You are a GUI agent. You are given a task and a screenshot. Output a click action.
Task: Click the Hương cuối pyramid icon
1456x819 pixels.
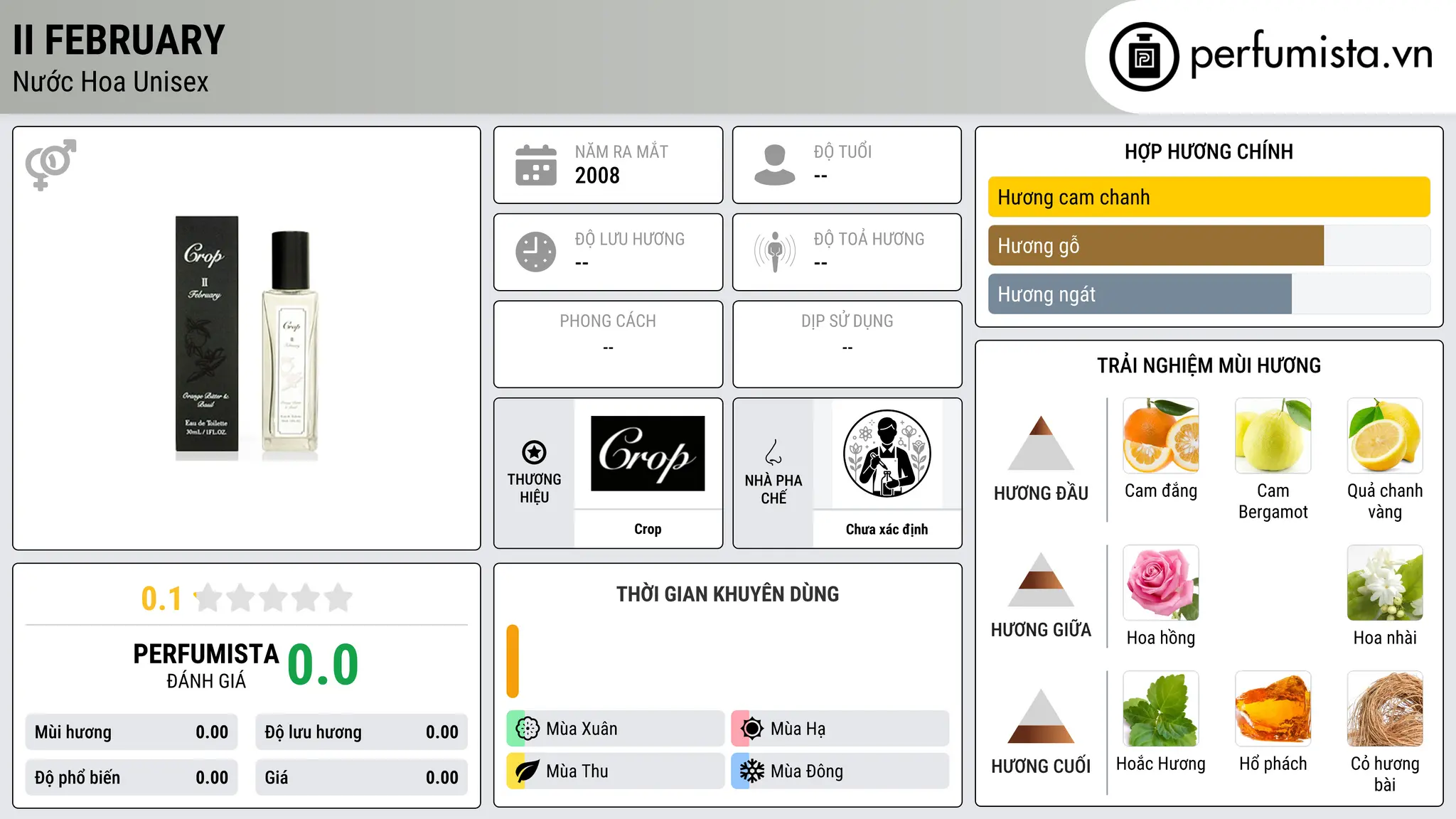pos(1041,716)
